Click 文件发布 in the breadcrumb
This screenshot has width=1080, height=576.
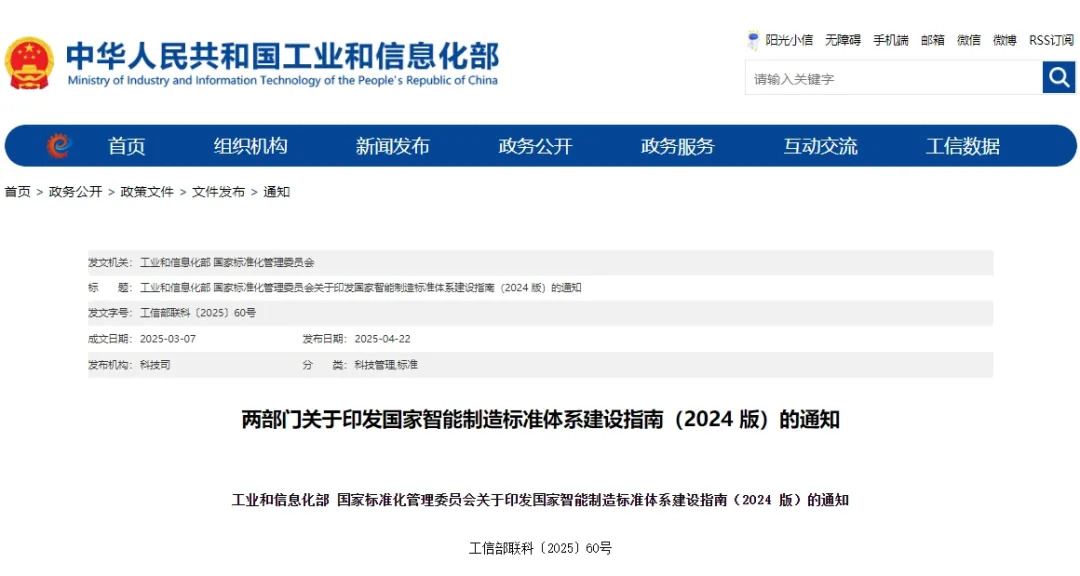pyautogui.click(x=218, y=192)
